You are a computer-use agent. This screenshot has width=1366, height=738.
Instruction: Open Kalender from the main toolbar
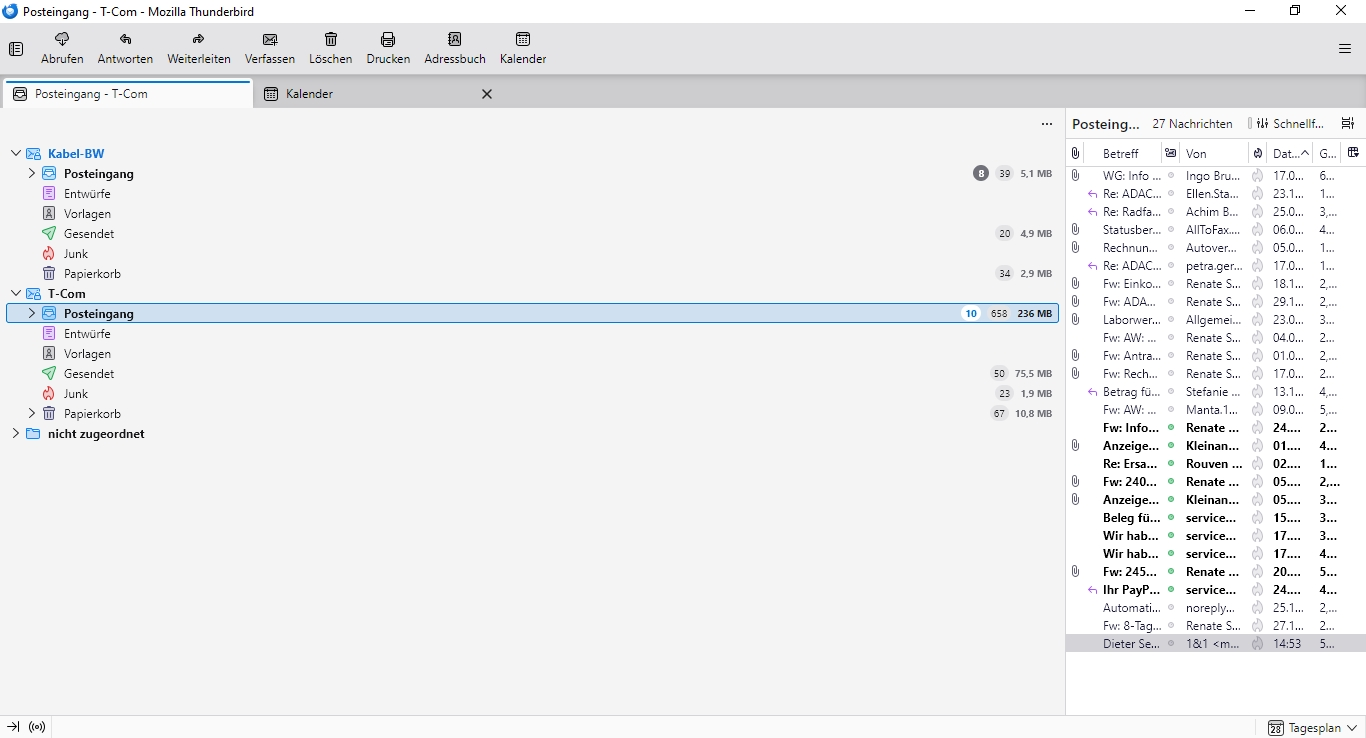(x=523, y=49)
